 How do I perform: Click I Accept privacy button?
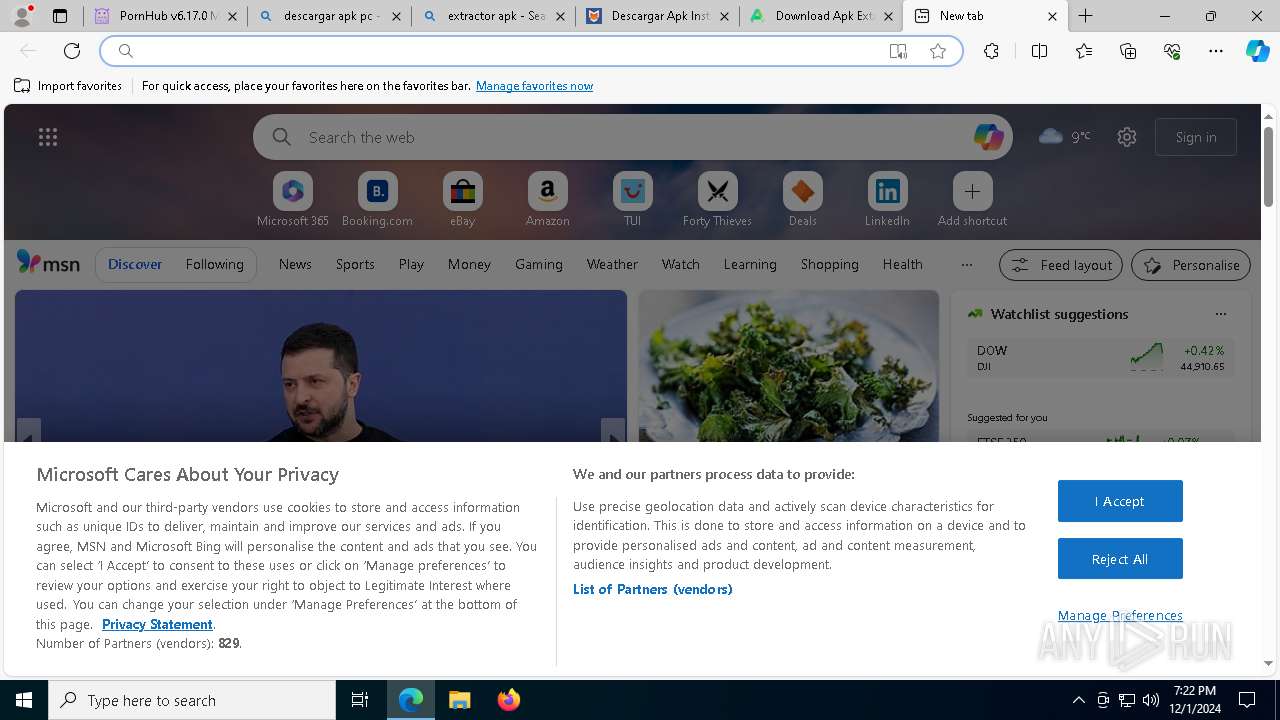point(1120,501)
